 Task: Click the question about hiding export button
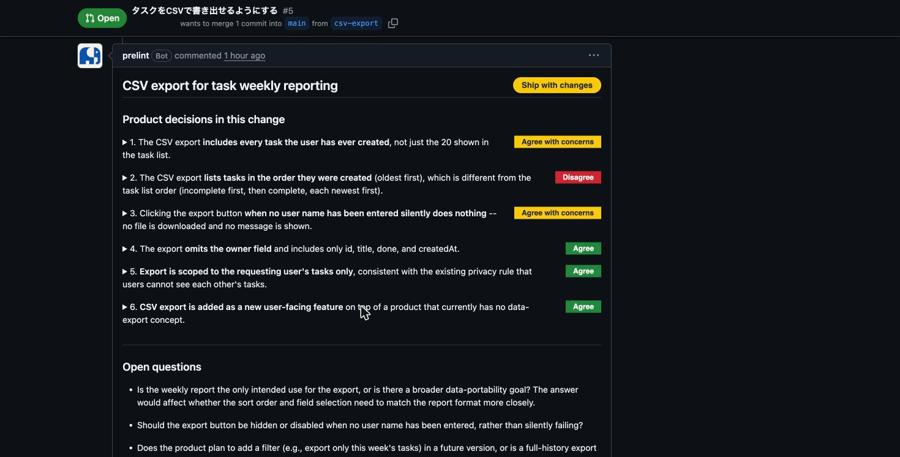click(360, 425)
